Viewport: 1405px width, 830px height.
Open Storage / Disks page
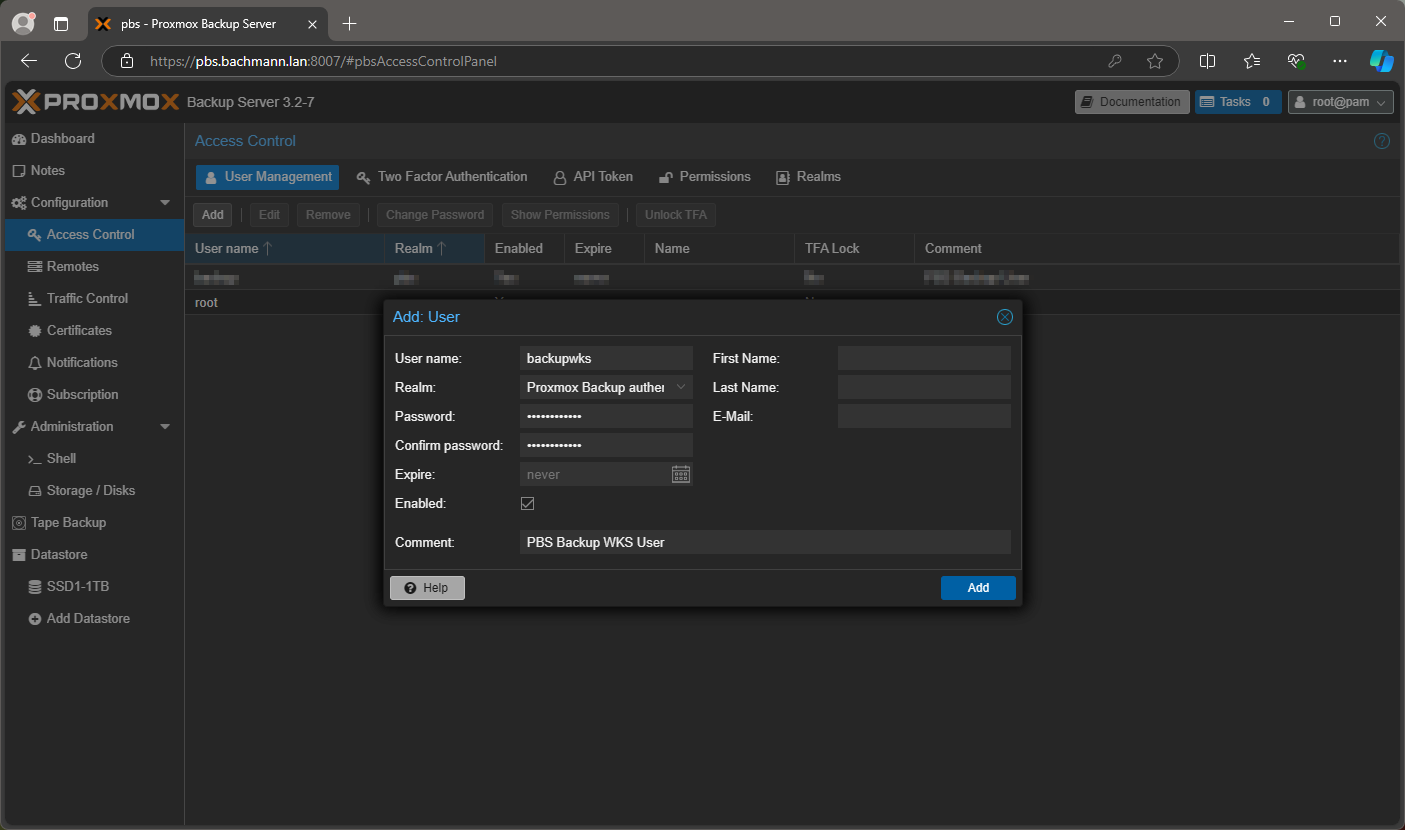pos(90,490)
